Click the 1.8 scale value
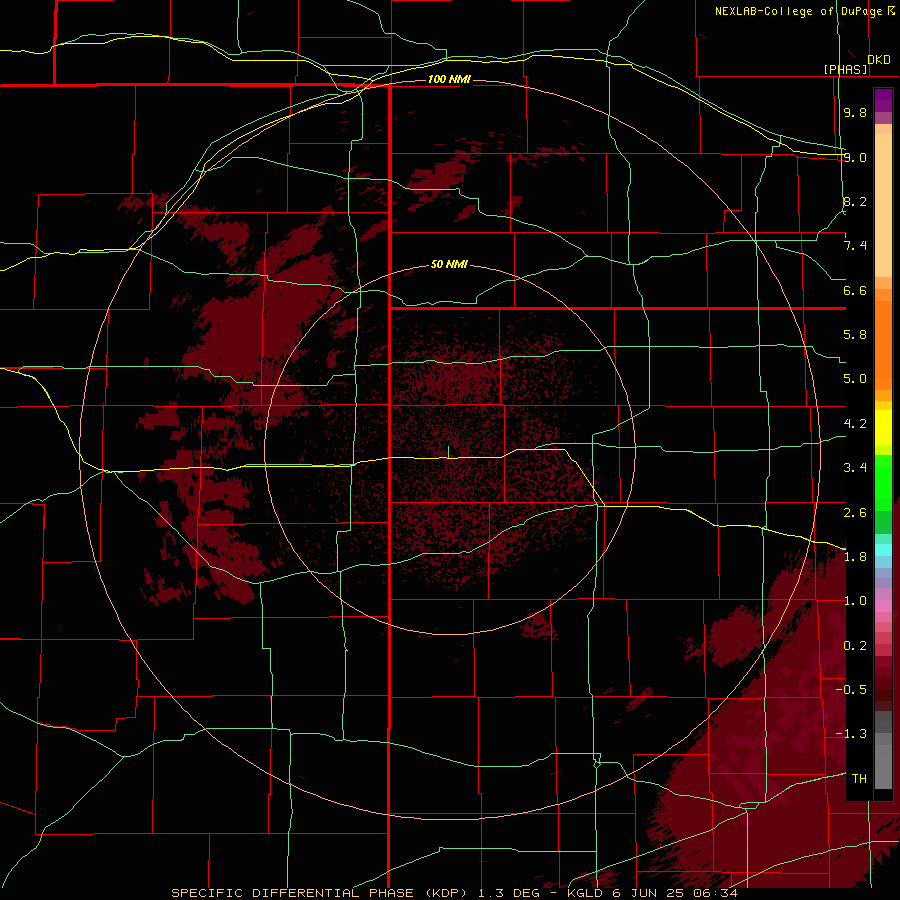Viewport: 900px width, 900px height. (x=855, y=557)
